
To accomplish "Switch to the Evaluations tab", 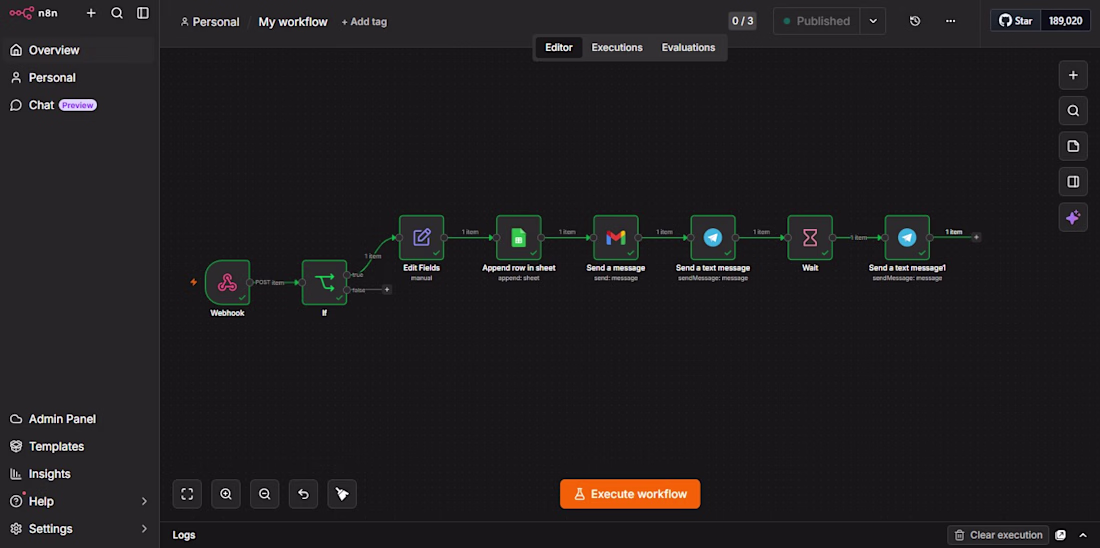I will (688, 48).
